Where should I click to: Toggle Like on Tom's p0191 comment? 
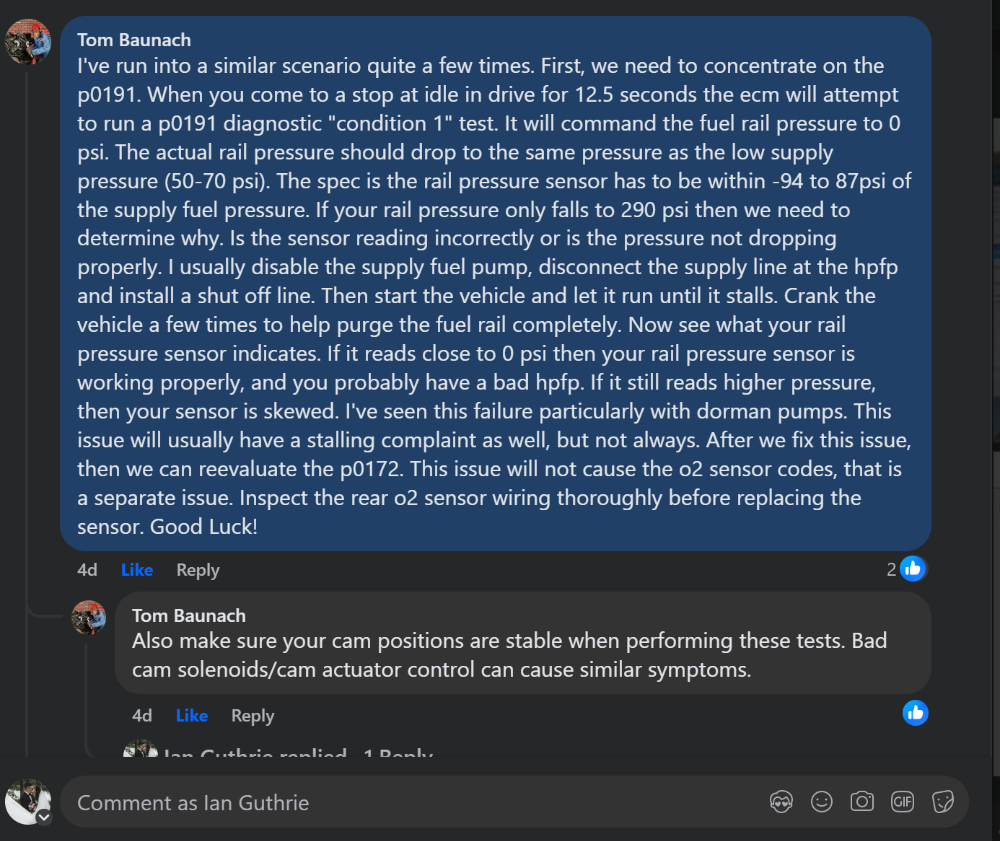click(137, 570)
